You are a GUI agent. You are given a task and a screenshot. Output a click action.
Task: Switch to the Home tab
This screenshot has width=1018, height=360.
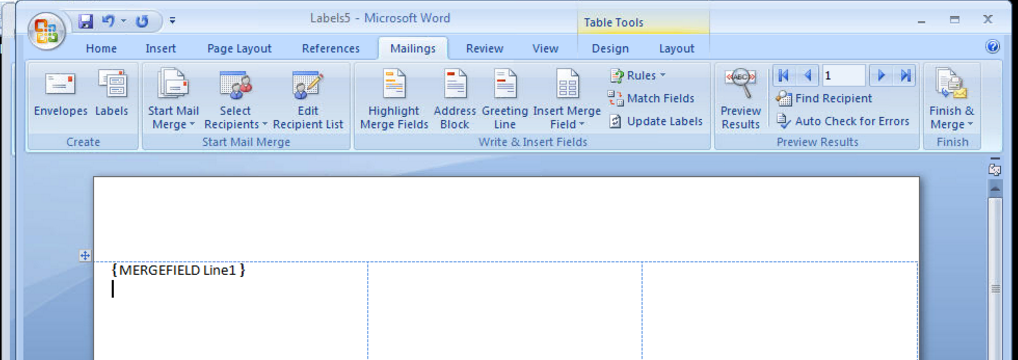[x=101, y=49]
